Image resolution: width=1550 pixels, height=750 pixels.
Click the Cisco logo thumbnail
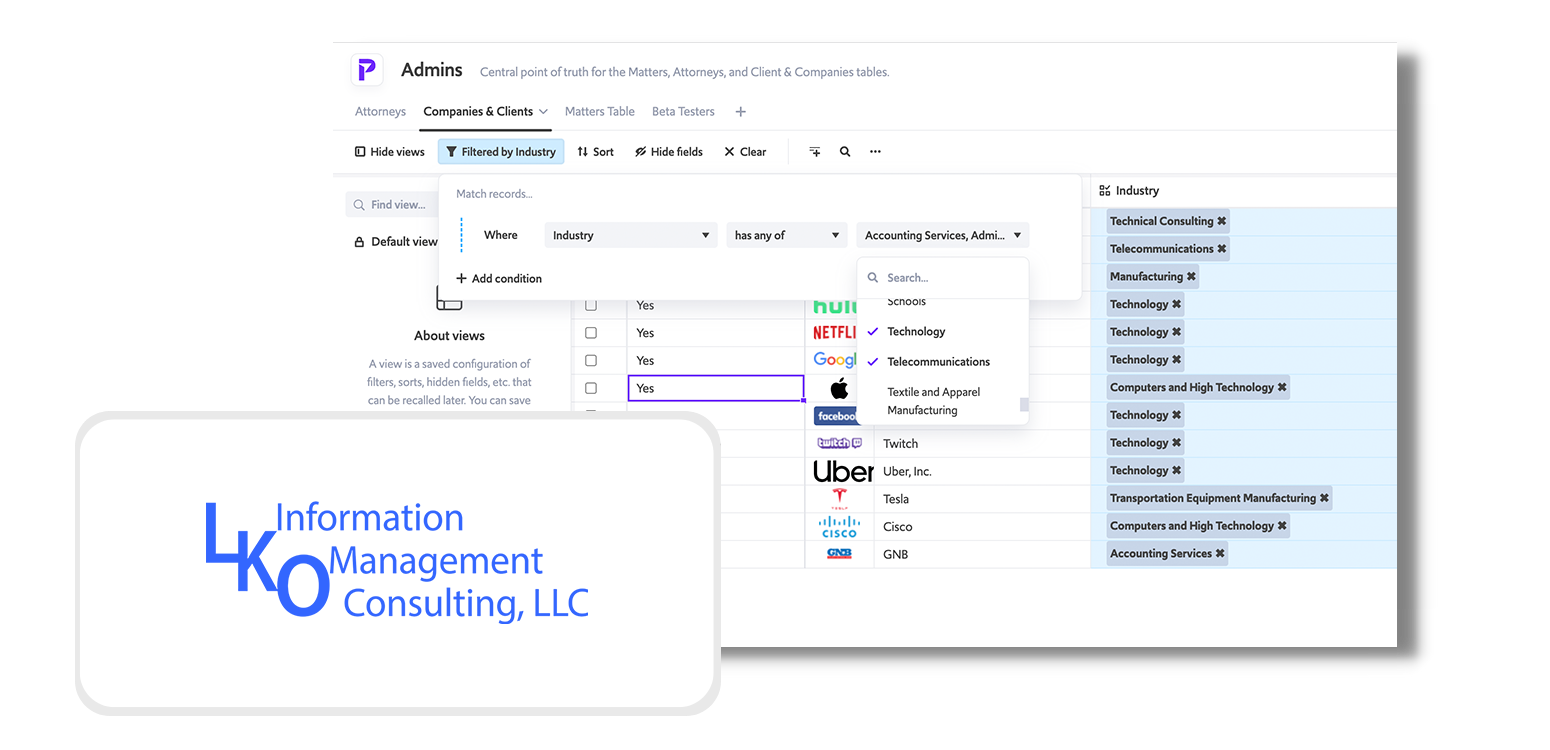tap(839, 527)
